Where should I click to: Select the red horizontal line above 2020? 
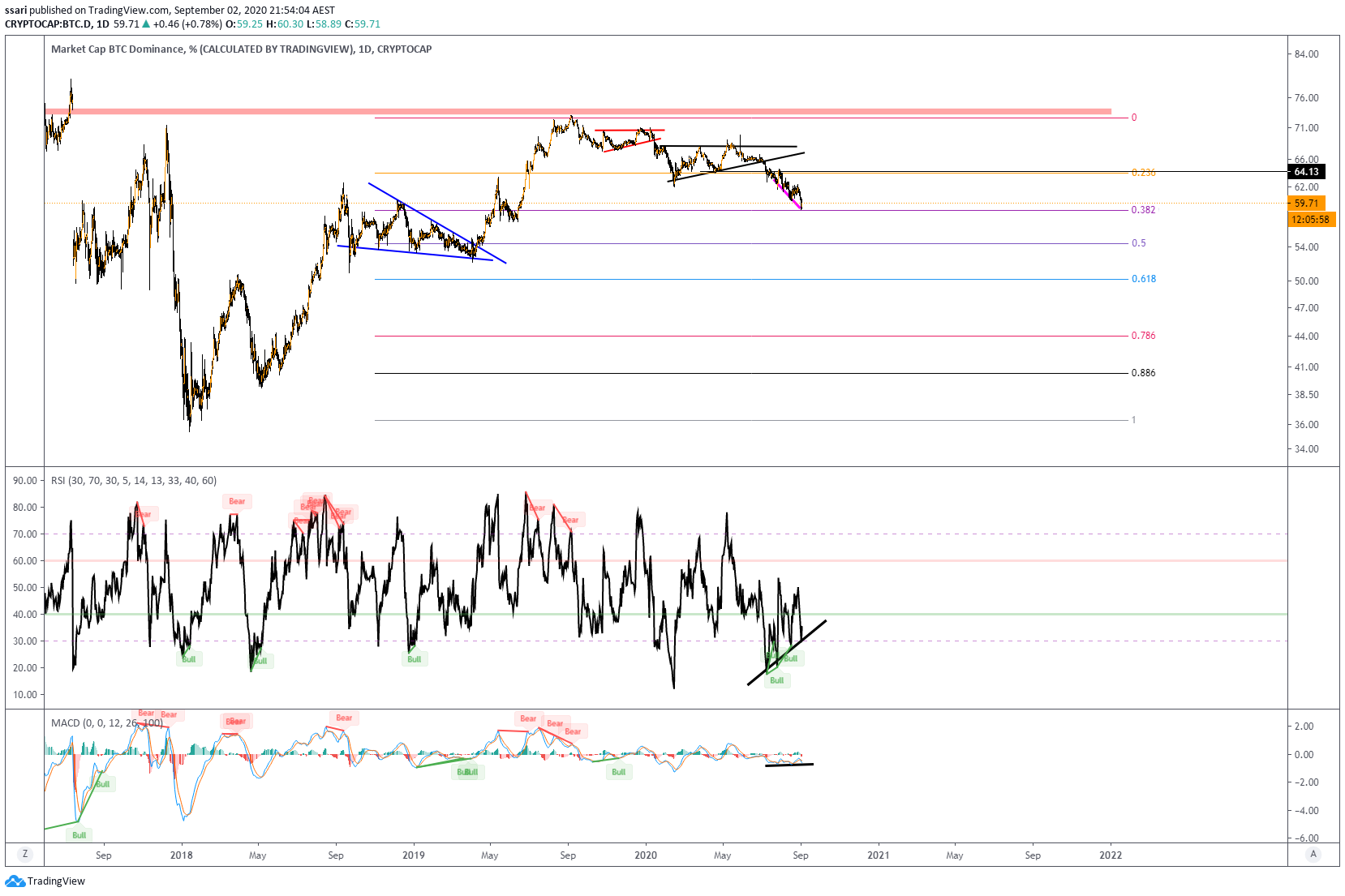(630, 130)
